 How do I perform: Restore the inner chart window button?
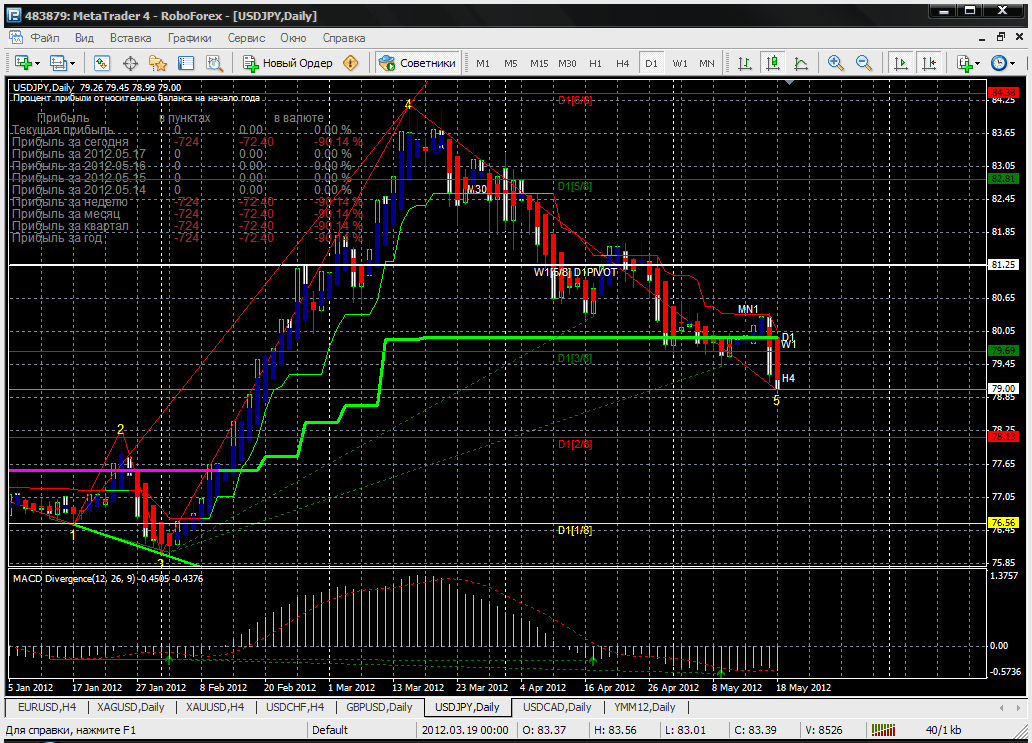click(x=1001, y=38)
